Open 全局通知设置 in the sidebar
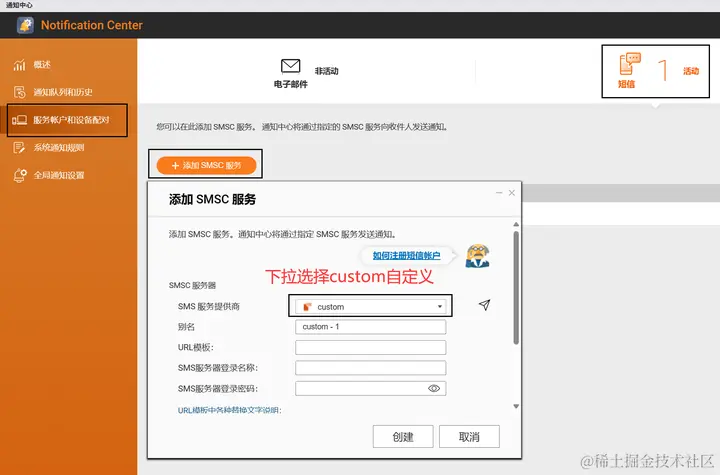Screen dimensions: 720x475 pos(58,175)
